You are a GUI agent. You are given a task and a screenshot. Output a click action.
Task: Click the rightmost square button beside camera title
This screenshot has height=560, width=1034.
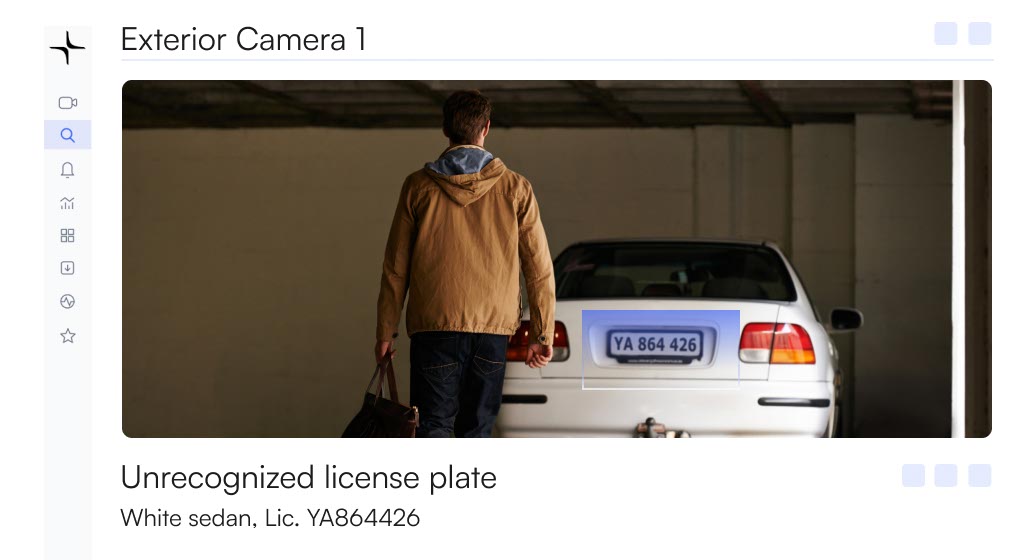pyautogui.click(x=979, y=34)
